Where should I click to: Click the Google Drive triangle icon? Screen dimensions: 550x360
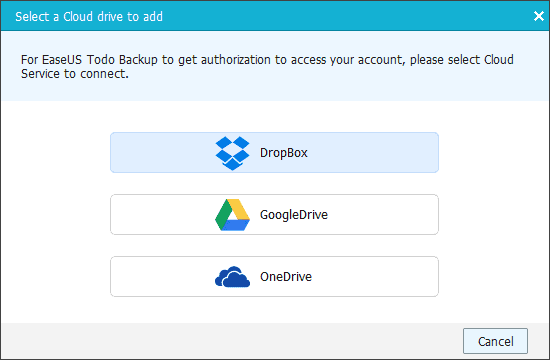[x=232, y=215]
